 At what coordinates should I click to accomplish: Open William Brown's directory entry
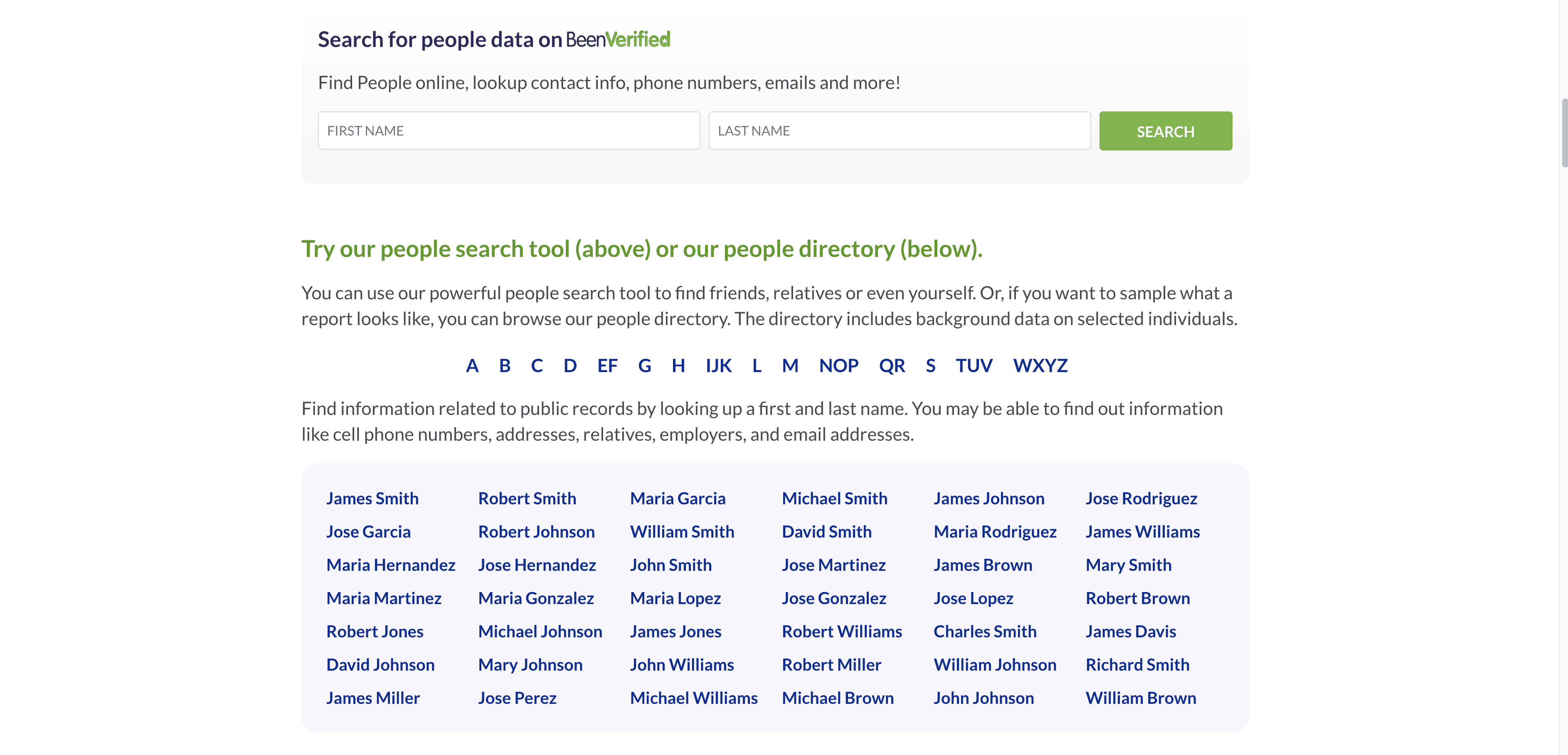click(x=1140, y=698)
